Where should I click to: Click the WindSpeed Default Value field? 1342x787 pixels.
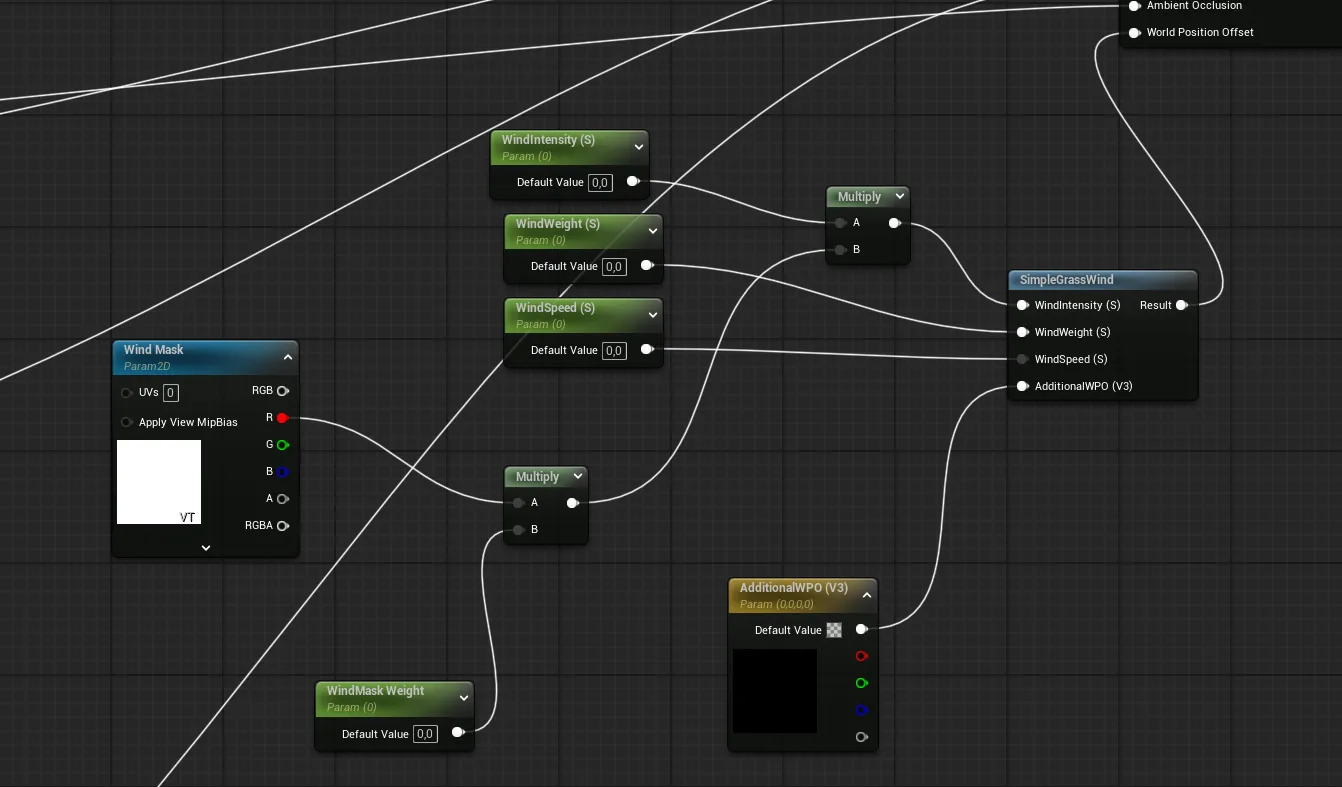(614, 351)
